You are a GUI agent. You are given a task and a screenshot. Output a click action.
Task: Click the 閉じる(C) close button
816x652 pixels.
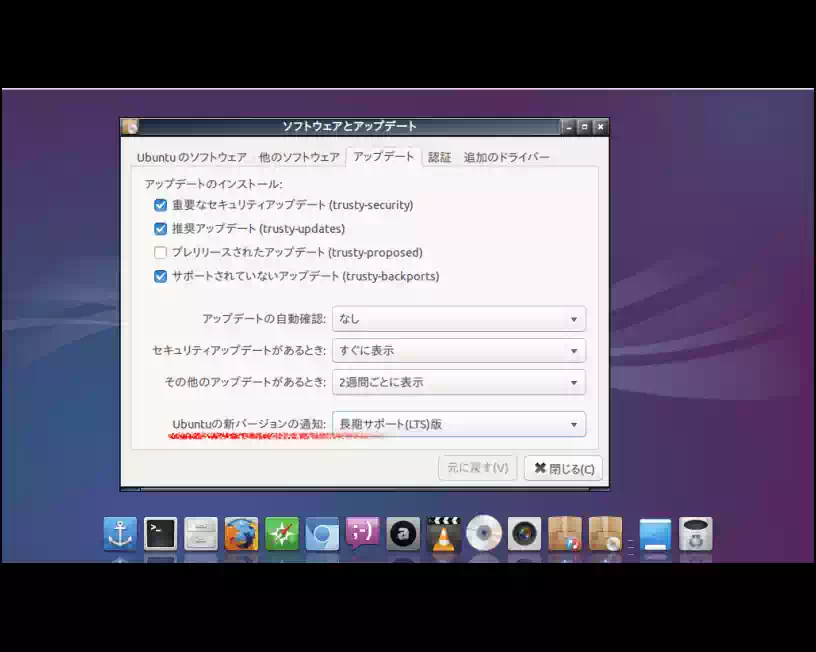564,468
